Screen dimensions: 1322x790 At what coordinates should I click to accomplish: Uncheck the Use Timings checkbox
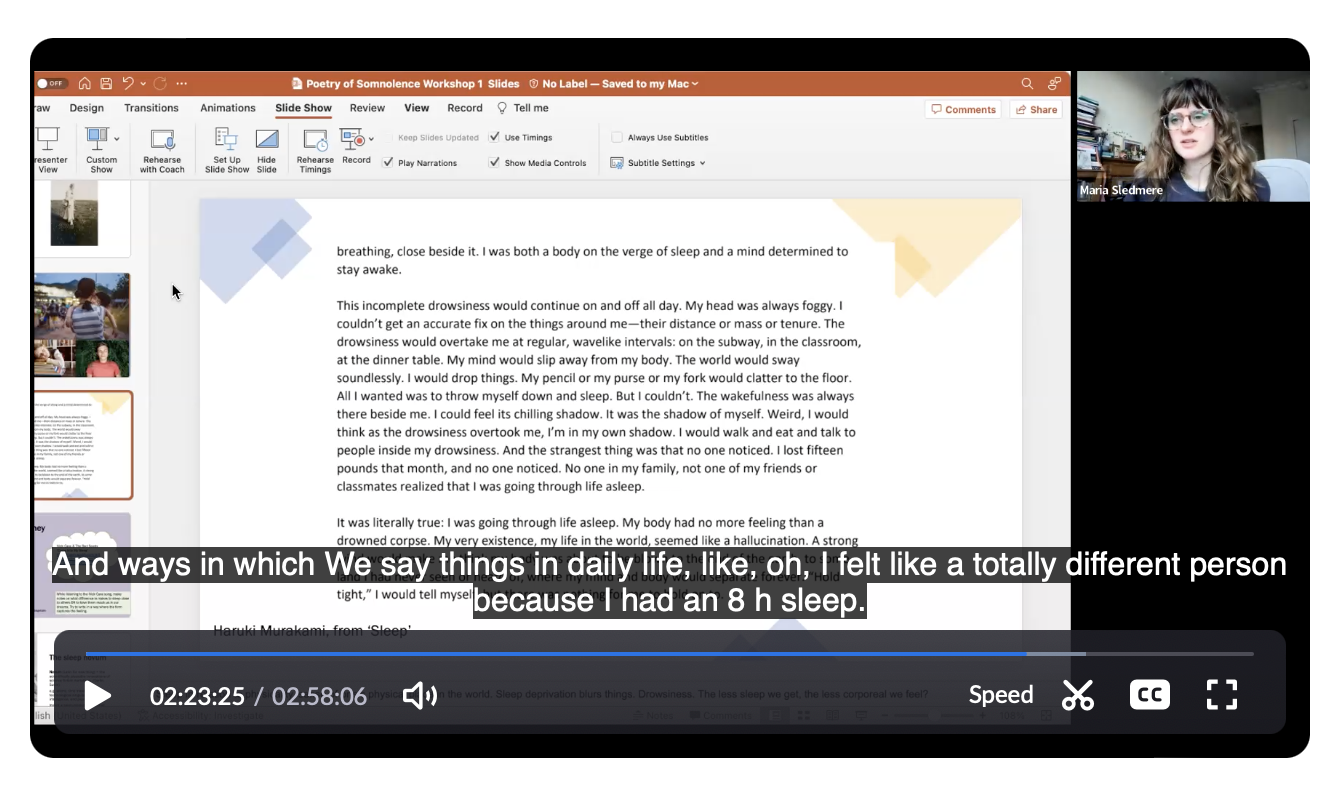[x=495, y=138]
